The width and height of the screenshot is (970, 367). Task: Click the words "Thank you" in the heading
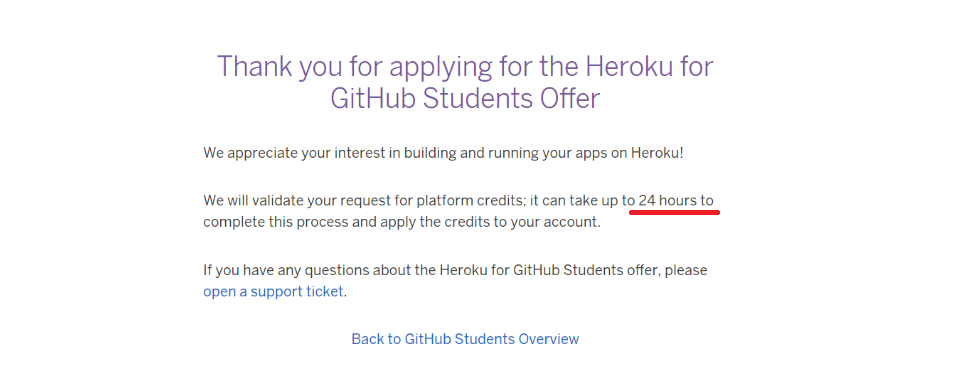271,67
